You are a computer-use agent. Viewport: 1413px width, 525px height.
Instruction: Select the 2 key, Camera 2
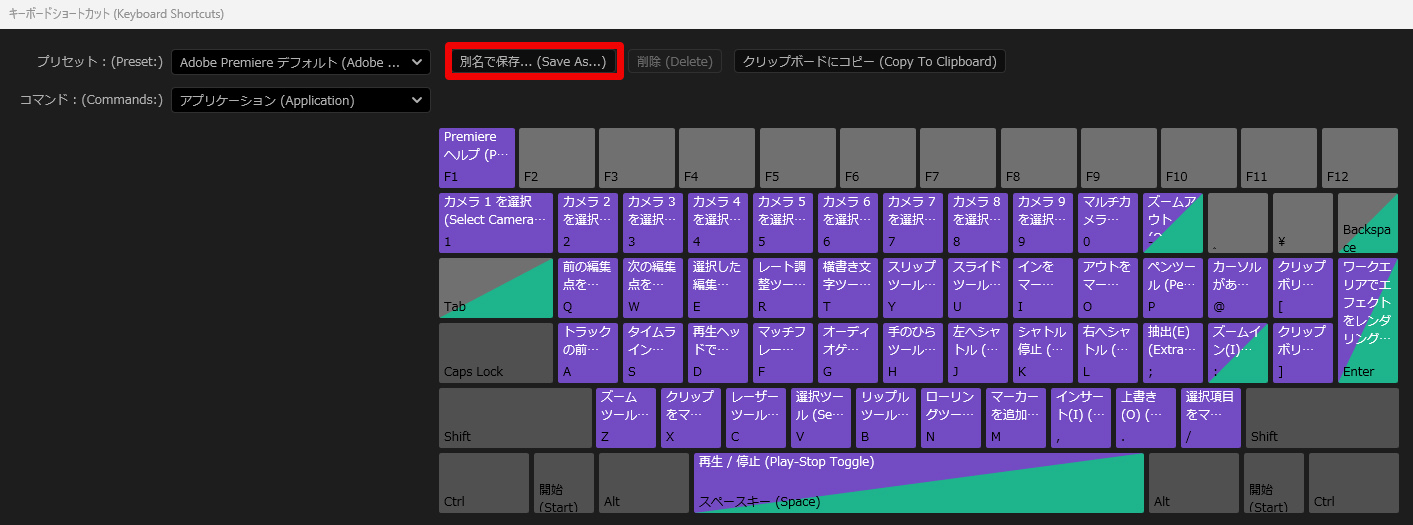[x=588, y=222]
